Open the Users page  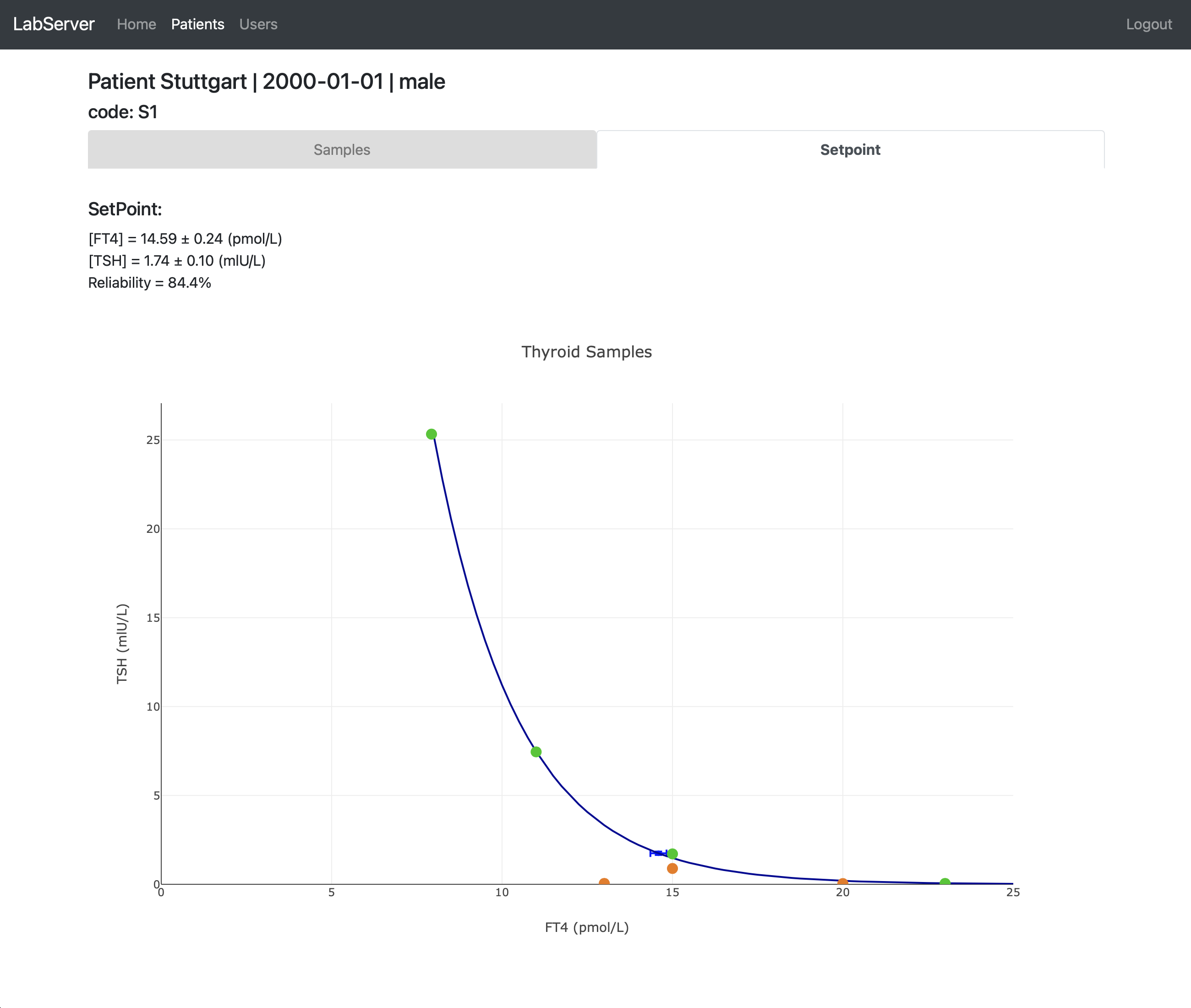click(x=258, y=24)
